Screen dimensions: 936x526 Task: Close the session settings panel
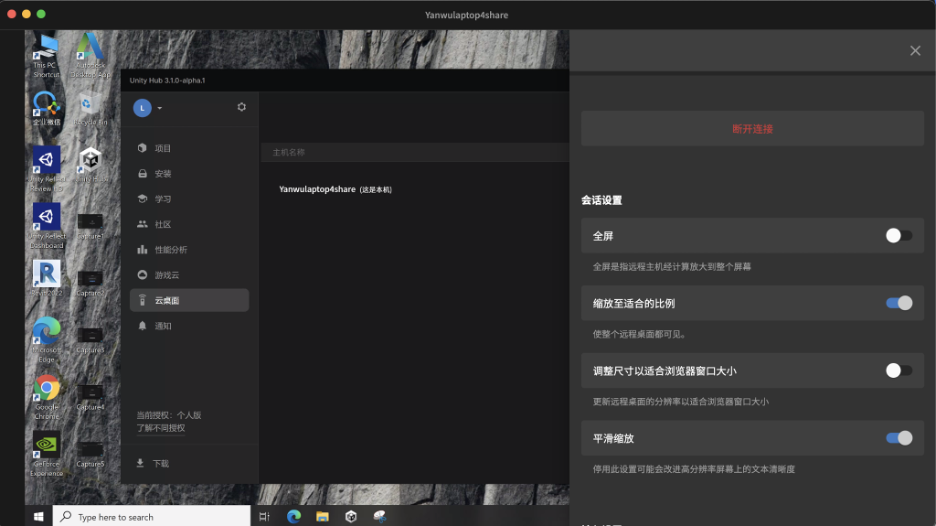(915, 51)
